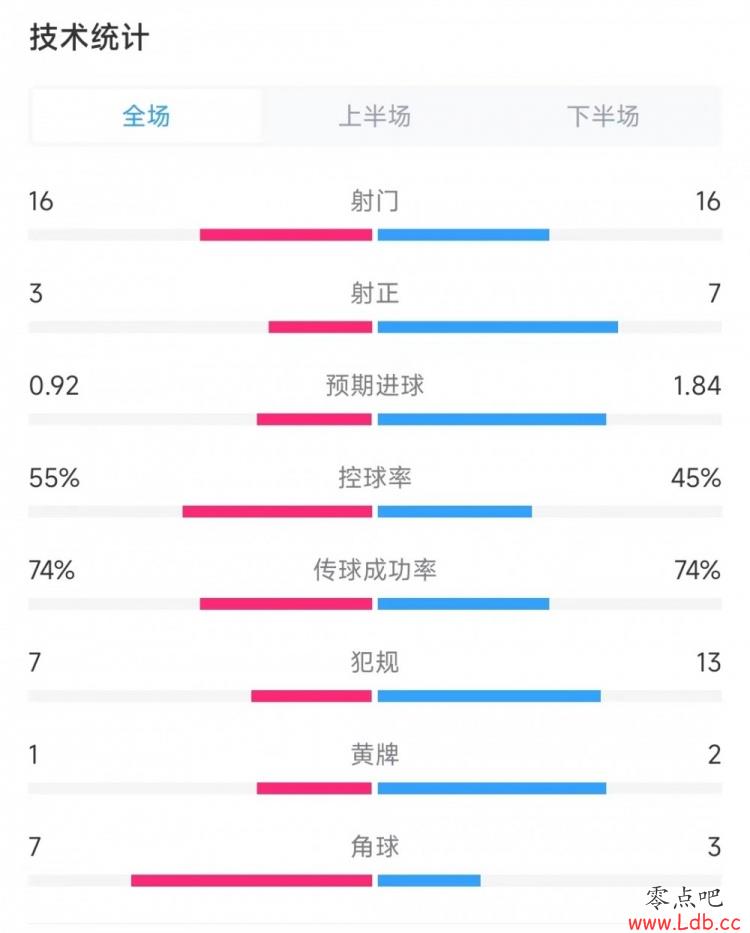
Task: Click the 控球率 label
Action: tap(374, 478)
